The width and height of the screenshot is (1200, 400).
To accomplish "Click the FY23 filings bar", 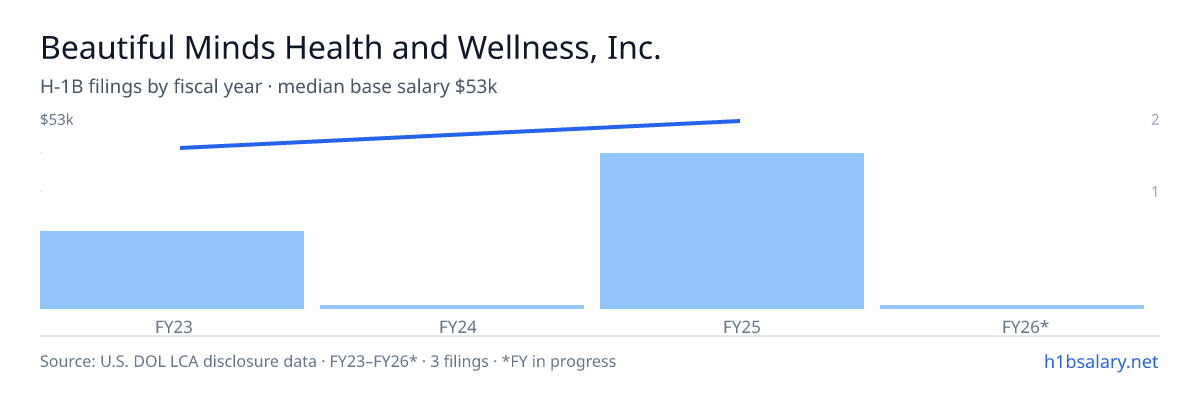I will pos(172,270).
